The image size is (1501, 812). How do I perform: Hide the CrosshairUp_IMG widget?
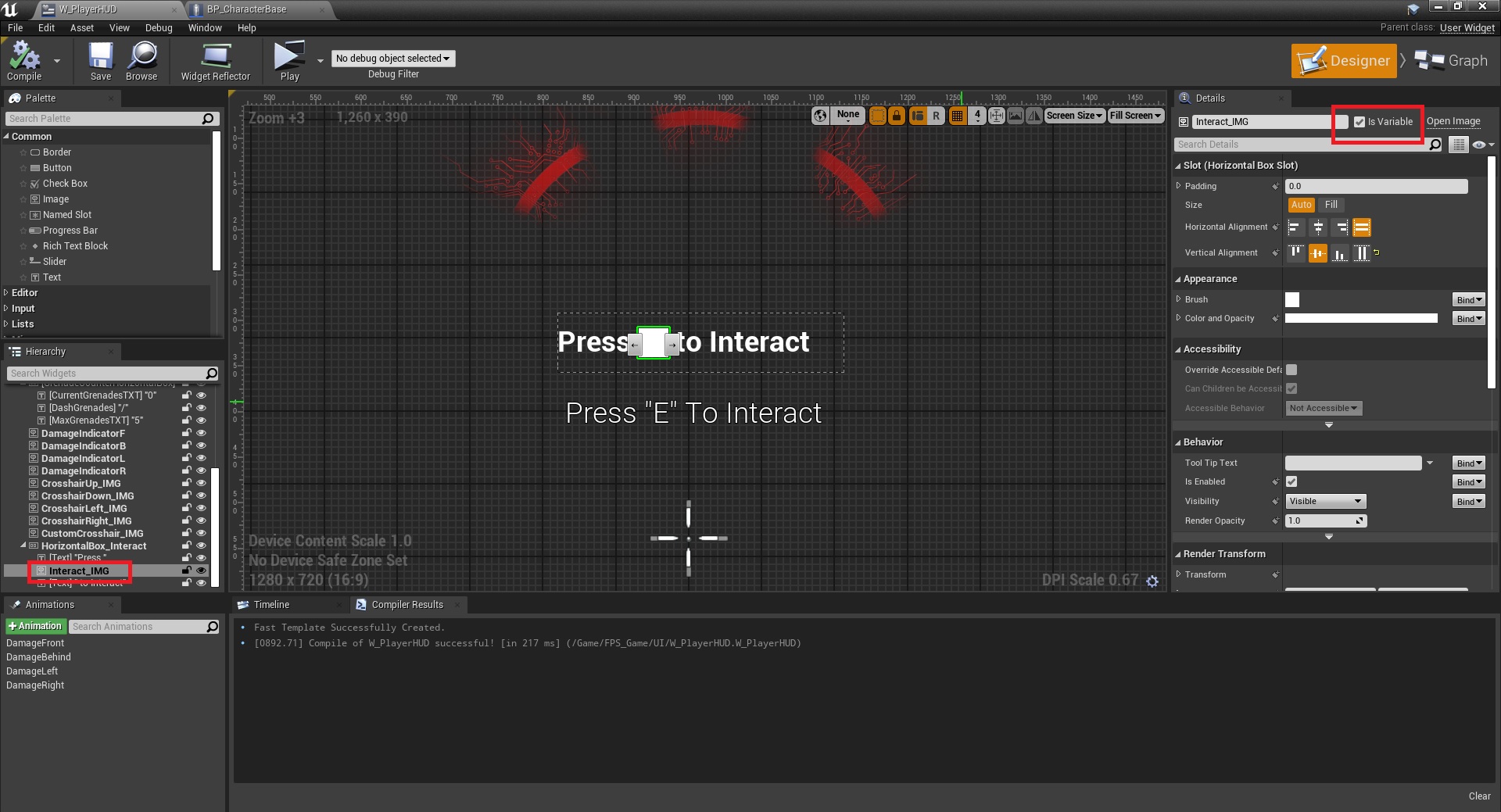201,483
